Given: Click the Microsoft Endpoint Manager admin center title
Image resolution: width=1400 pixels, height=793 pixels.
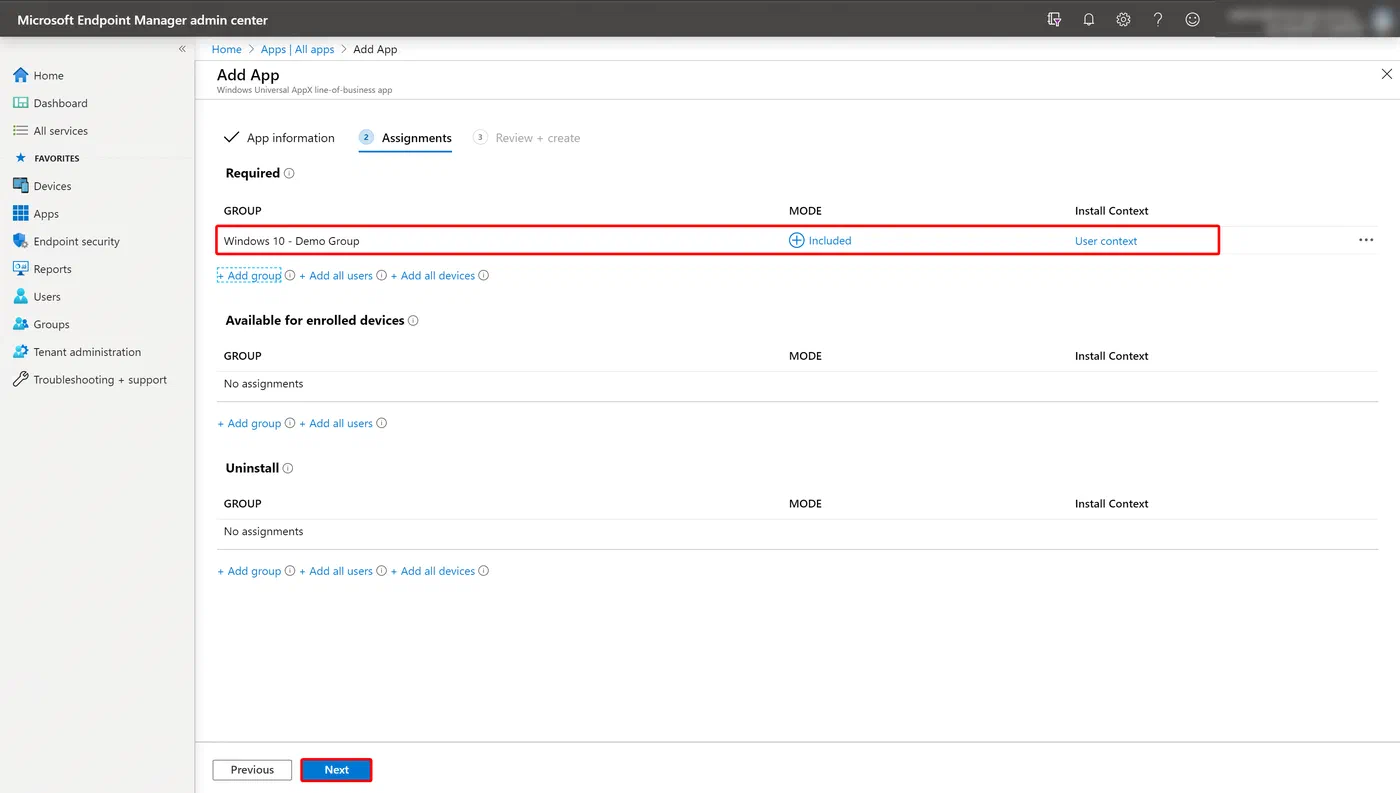Looking at the screenshot, I should pyautogui.click(x=143, y=20).
